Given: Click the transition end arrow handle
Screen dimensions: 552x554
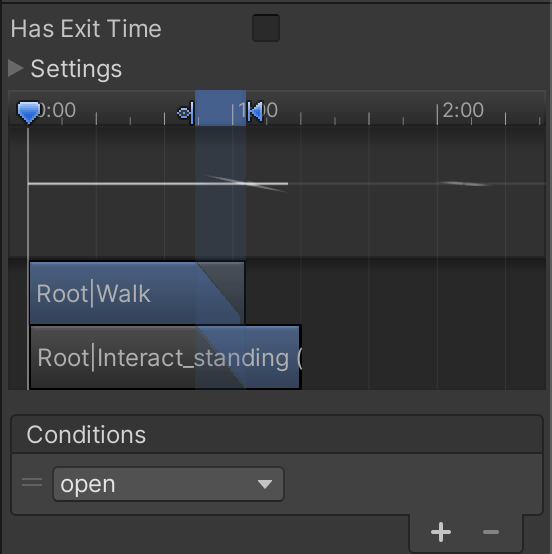Looking at the screenshot, I should tap(255, 112).
